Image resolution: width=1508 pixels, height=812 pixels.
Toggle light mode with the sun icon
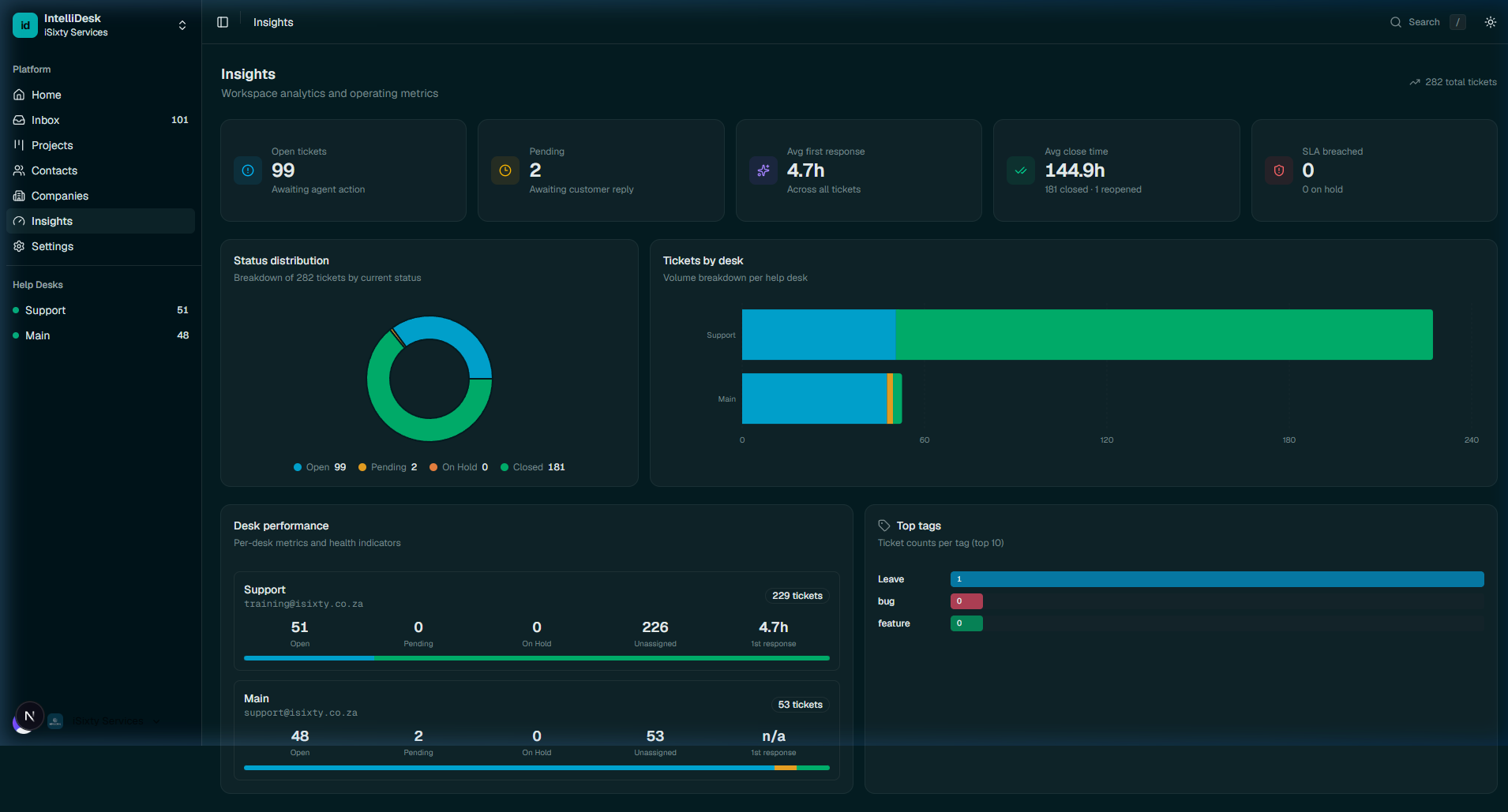tap(1491, 22)
